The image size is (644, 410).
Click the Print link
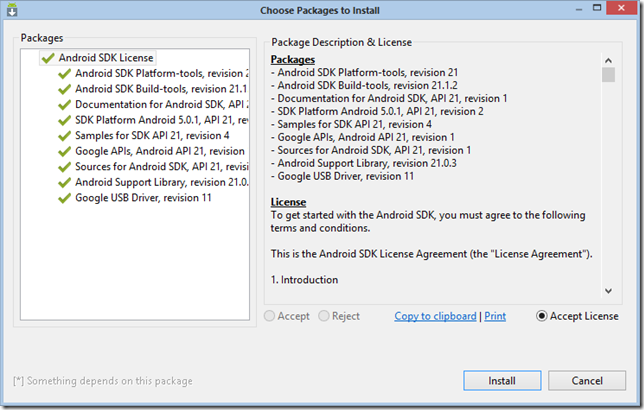tap(495, 316)
